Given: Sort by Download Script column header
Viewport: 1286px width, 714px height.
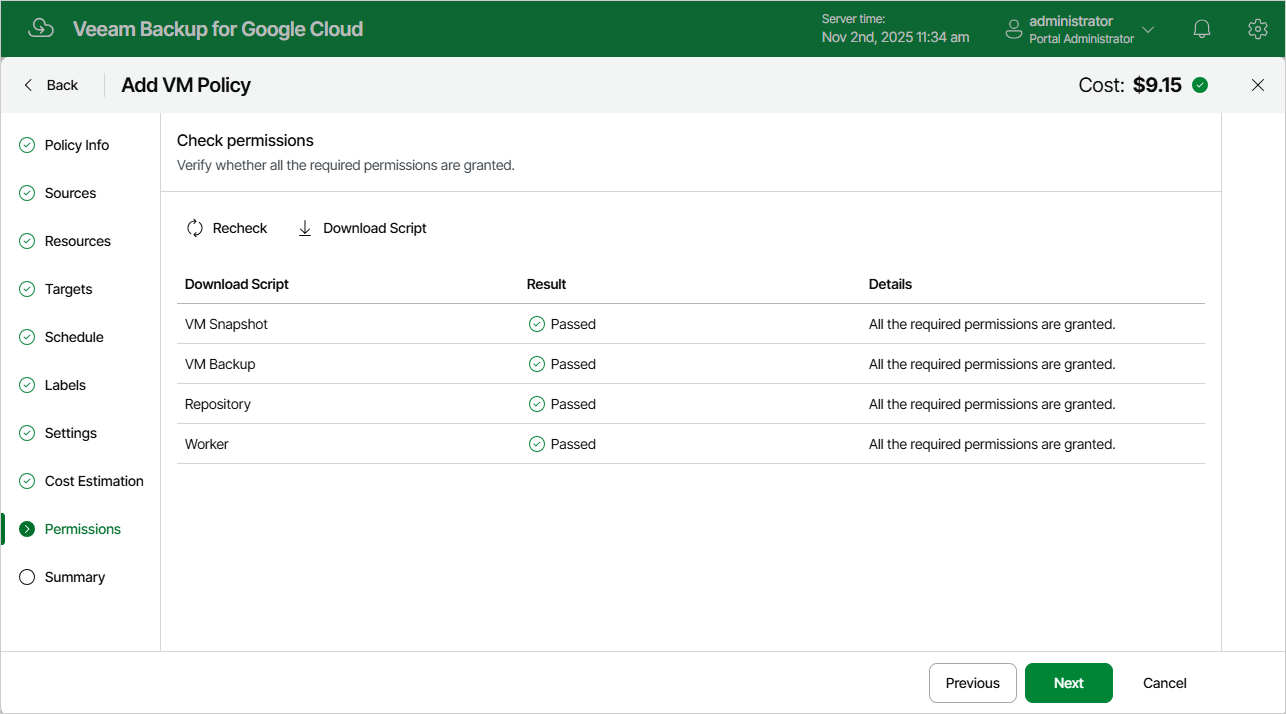Looking at the screenshot, I should pos(237,284).
